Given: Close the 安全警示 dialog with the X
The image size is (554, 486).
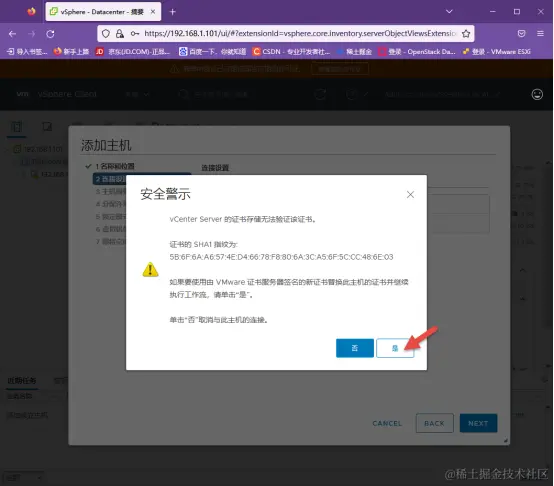Looking at the screenshot, I should pos(410,195).
